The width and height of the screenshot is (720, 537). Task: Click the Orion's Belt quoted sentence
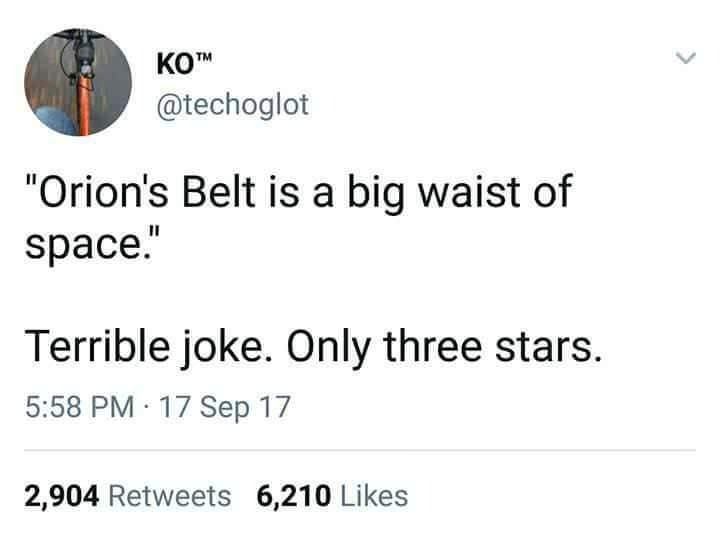(x=298, y=217)
